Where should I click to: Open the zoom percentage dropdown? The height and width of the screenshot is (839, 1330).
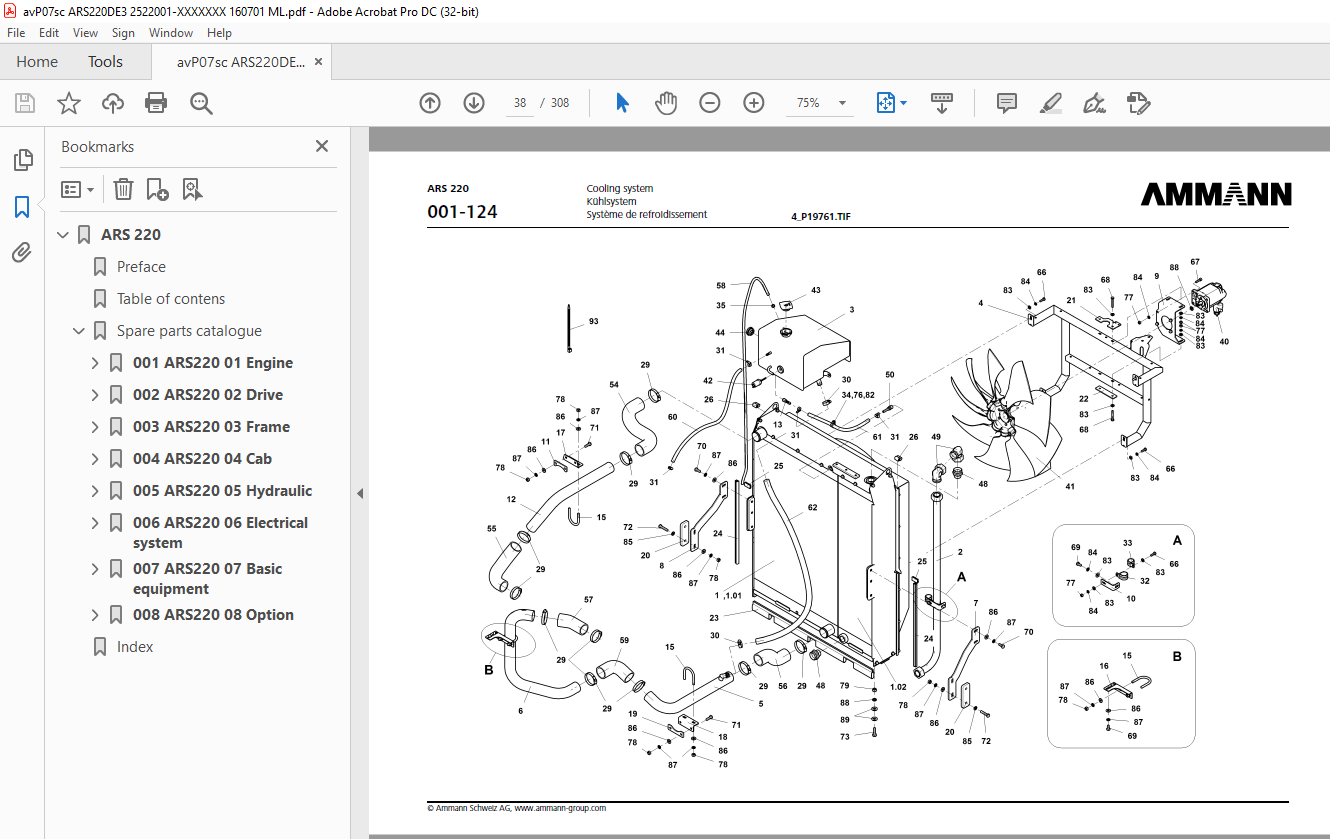click(x=842, y=103)
